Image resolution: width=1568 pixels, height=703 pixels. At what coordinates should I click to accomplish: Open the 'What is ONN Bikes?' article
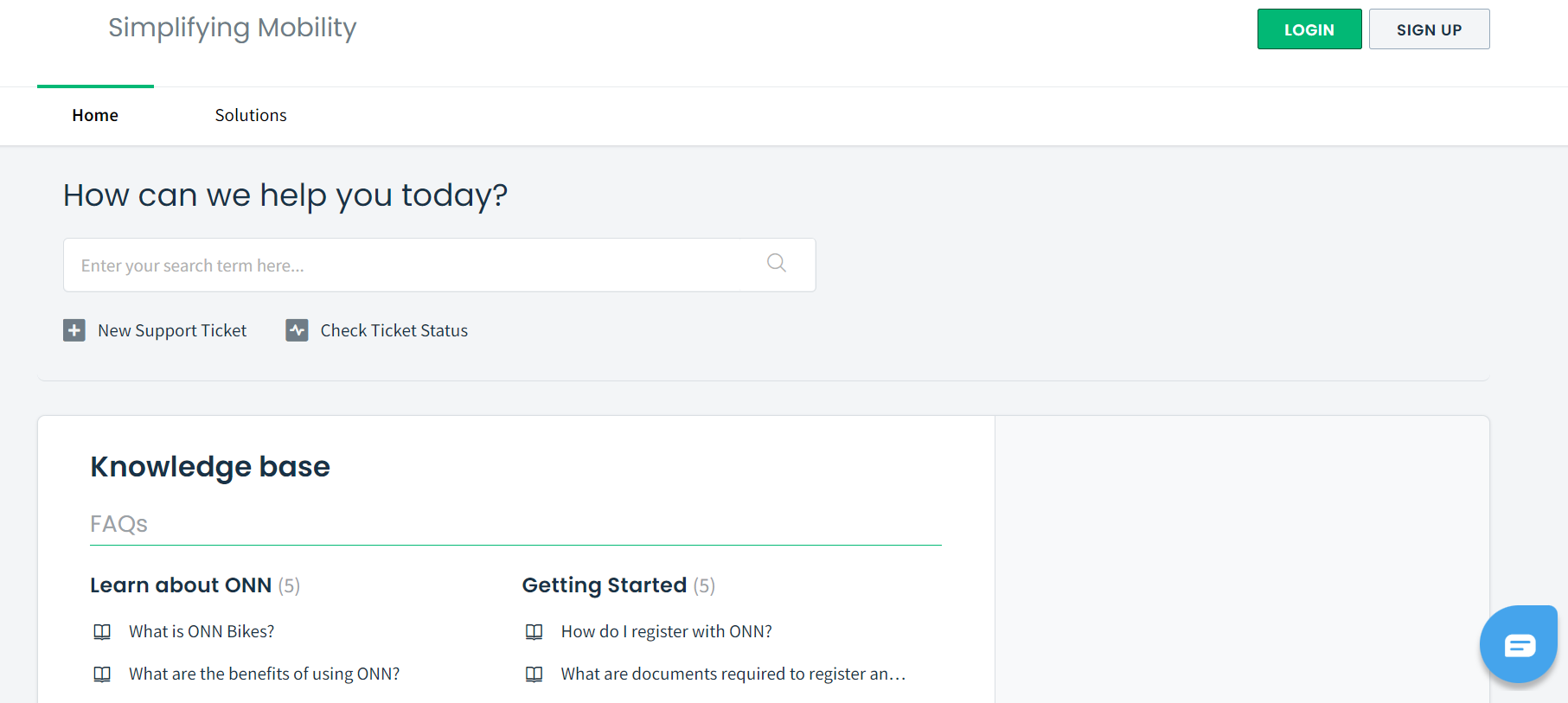[200, 631]
